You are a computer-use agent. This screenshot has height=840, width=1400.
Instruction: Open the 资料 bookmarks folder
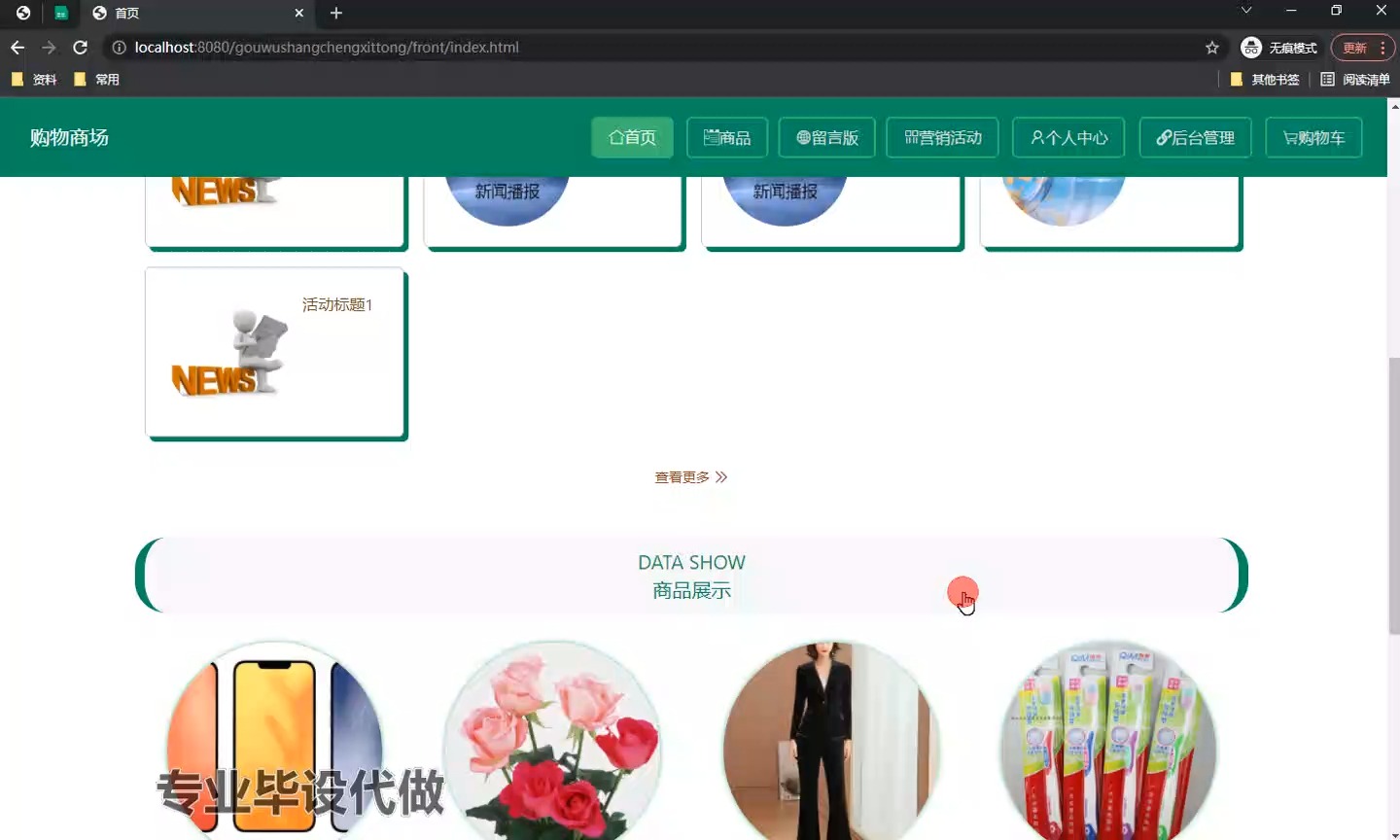tap(34, 80)
